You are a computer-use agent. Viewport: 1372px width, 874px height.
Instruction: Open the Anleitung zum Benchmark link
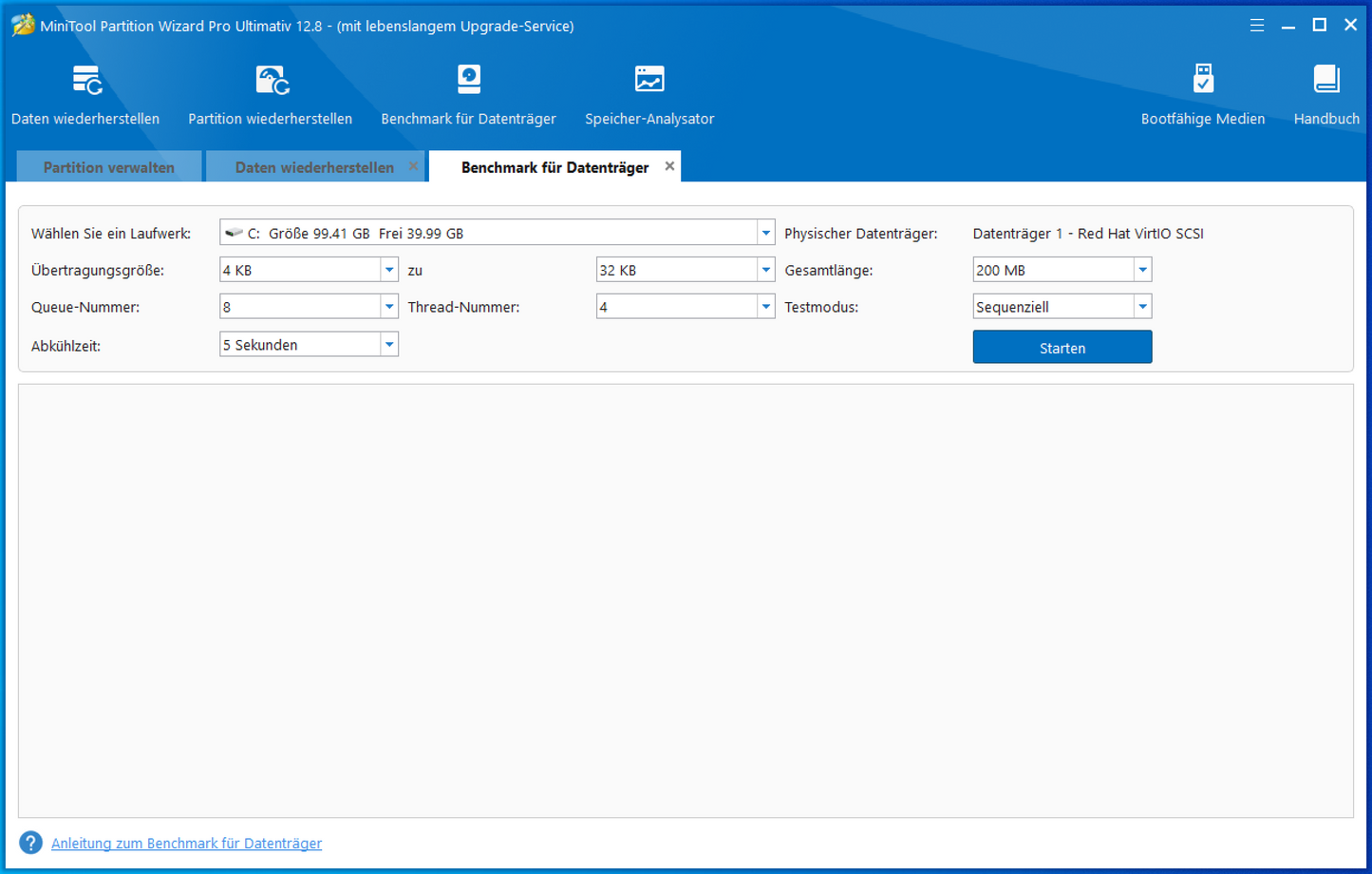(x=186, y=844)
